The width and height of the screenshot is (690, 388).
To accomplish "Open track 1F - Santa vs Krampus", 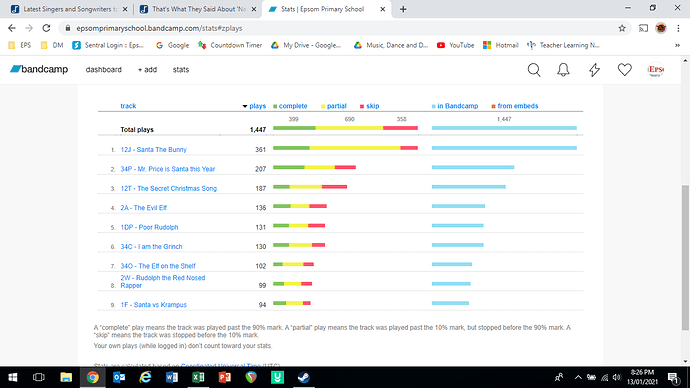I will [x=154, y=304].
